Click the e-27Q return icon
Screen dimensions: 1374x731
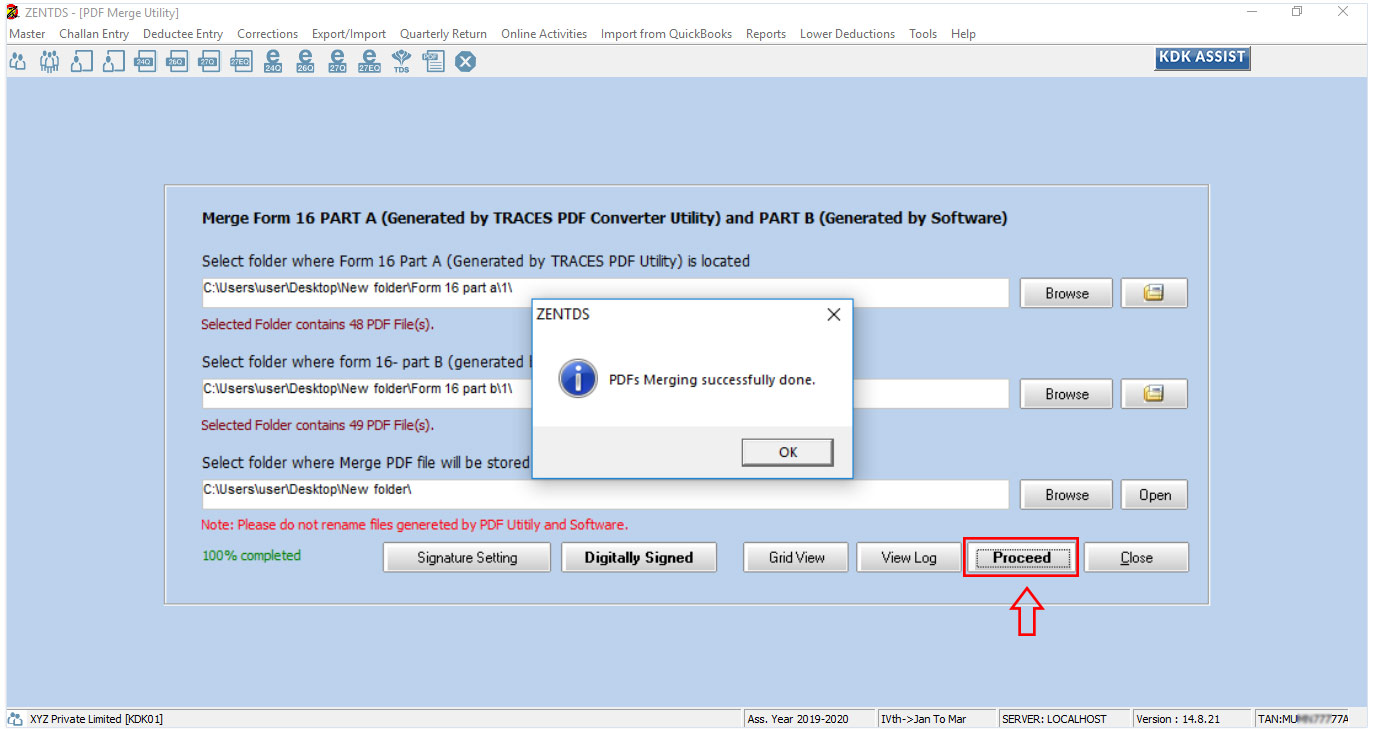click(x=337, y=62)
